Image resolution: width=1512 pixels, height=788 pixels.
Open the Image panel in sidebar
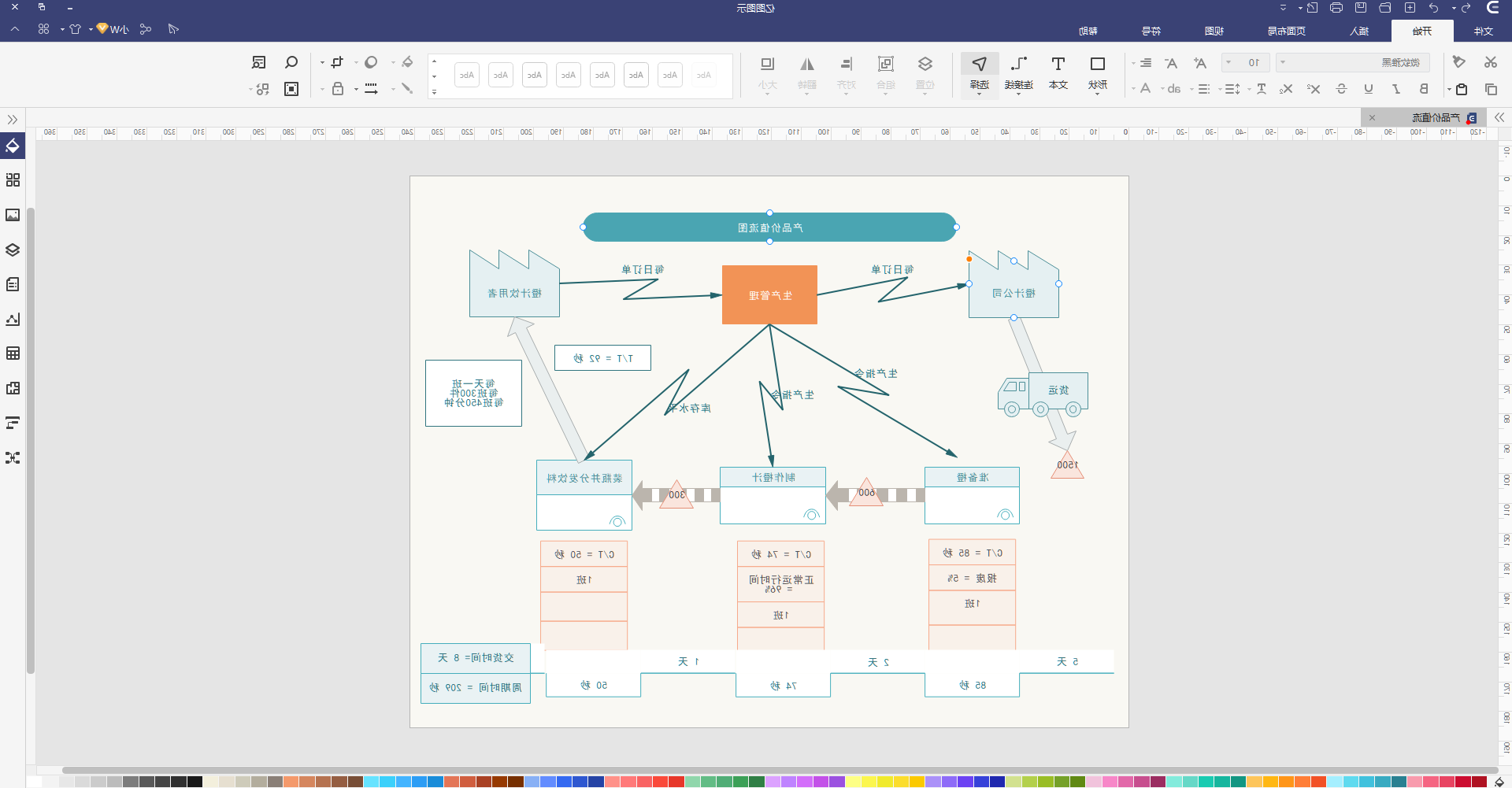pyautogui.click(x=13, y=215)
